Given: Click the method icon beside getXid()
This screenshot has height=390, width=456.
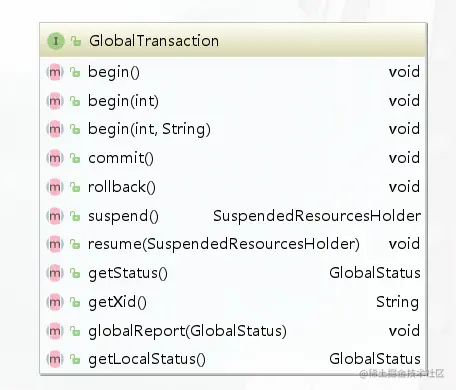Looking at the screenshot, I should click(55, 302).
